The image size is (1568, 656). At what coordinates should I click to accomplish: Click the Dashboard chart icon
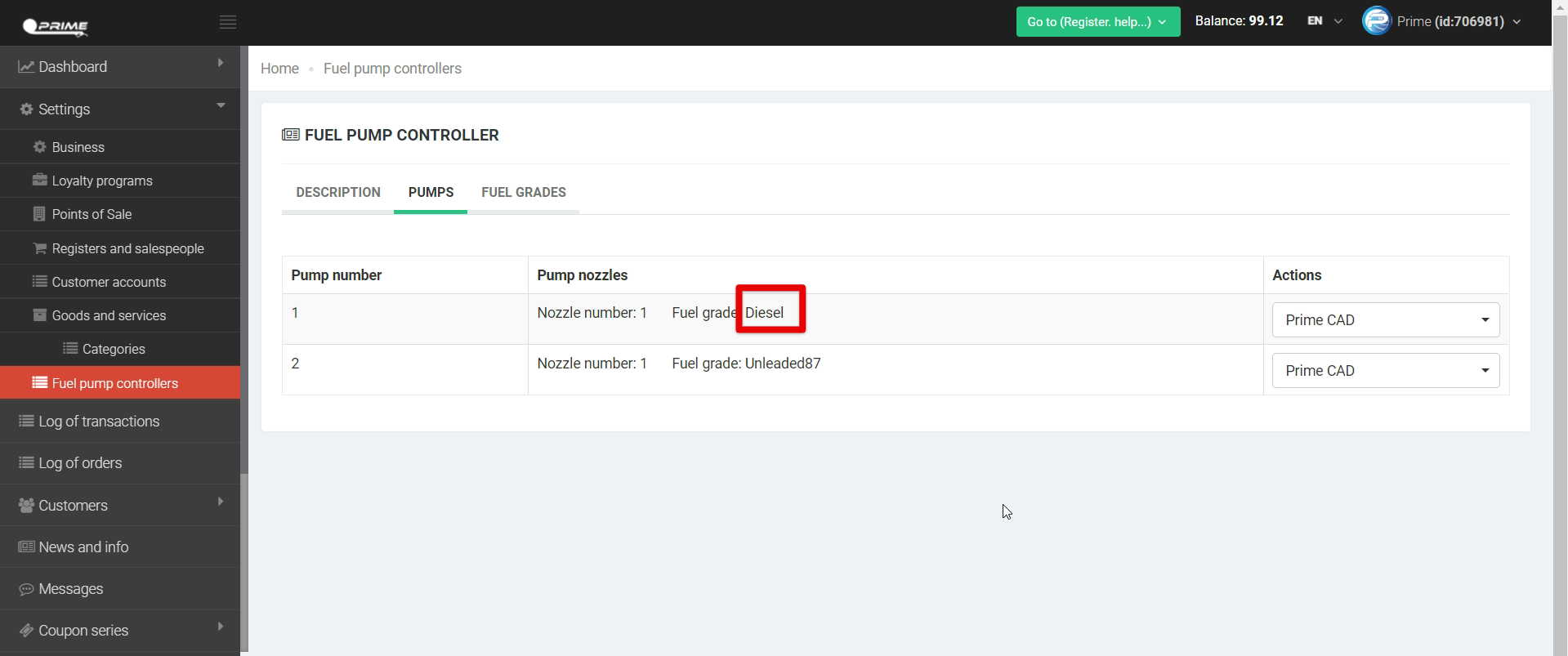click(x=26, y=67)
